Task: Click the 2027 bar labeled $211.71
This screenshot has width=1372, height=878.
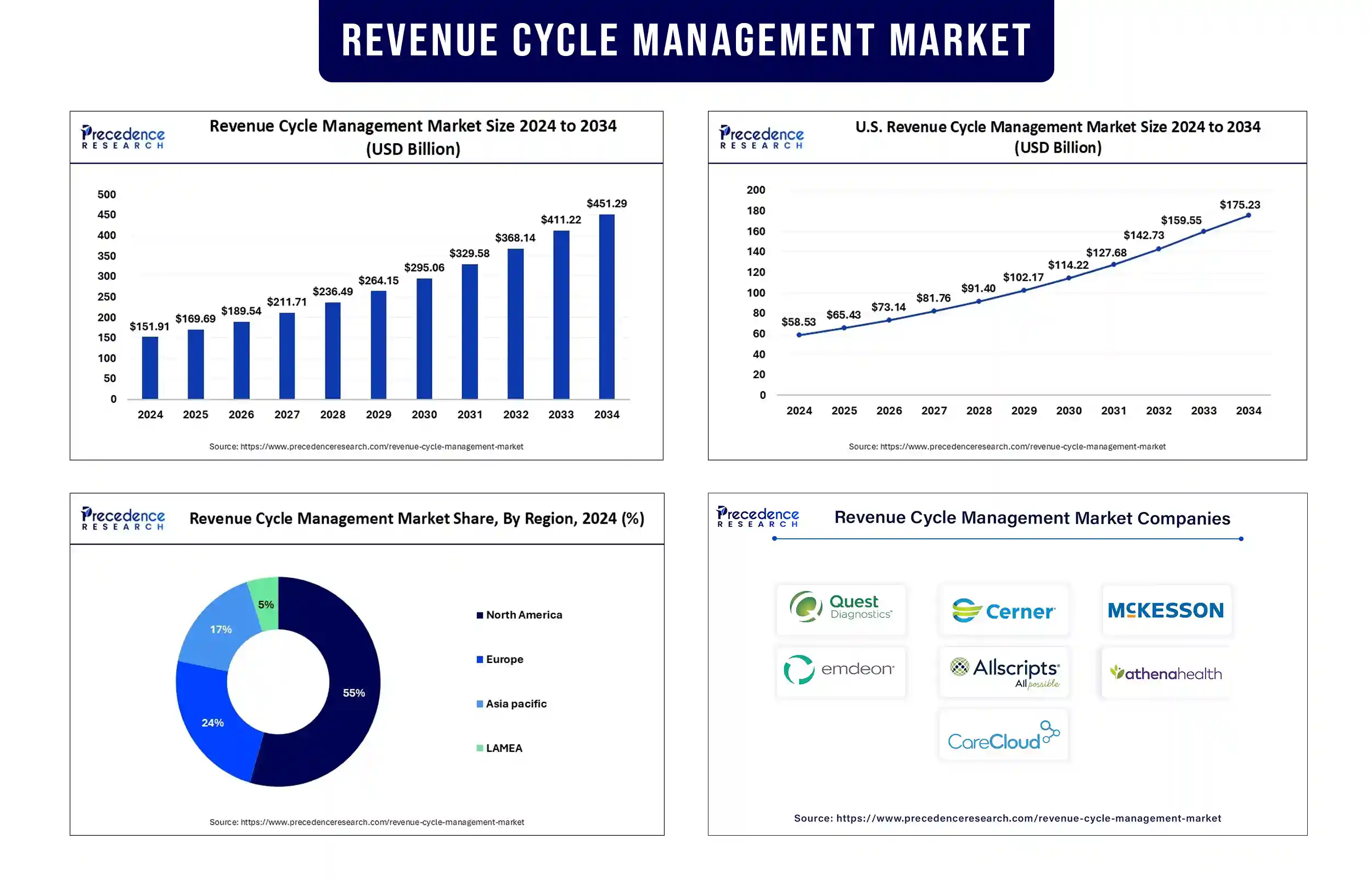Action: pos(286,356)
